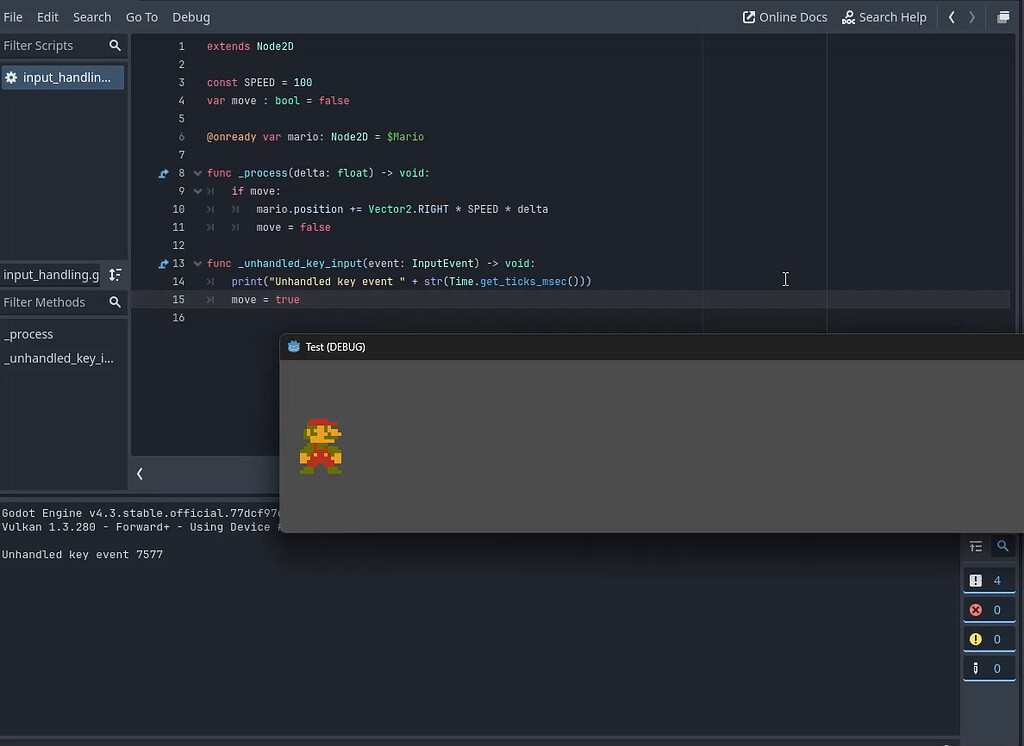
Task: Open Search Help
Action: (x=884, y=16)
